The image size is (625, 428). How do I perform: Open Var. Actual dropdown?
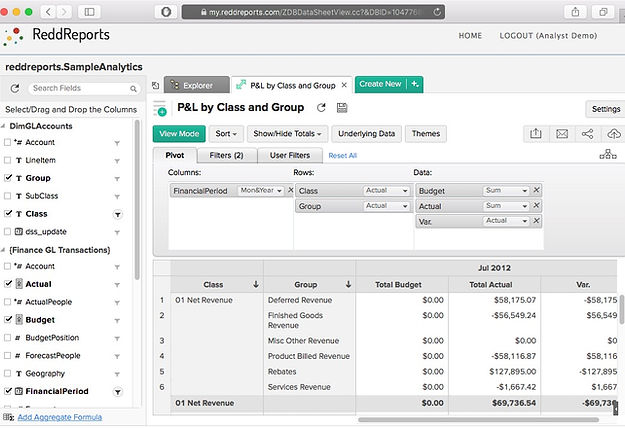point(506,221)
